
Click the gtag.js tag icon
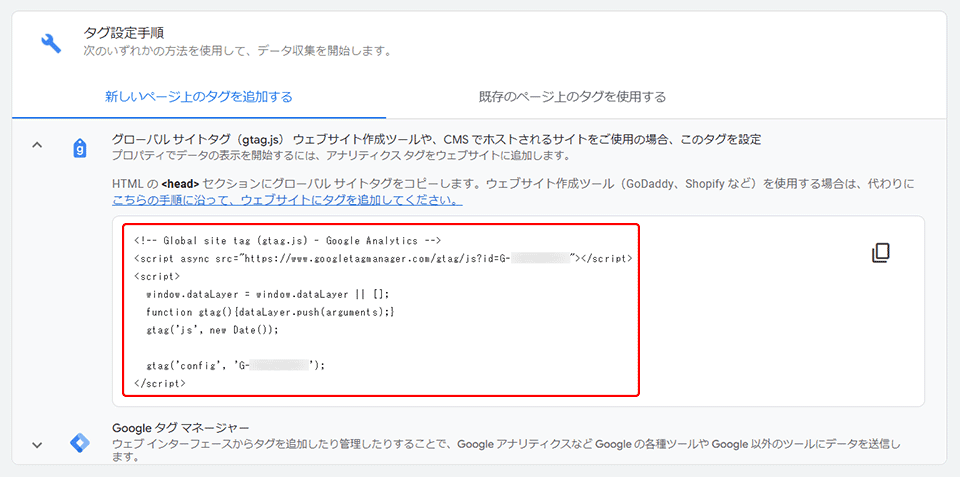tap(80, 148)
